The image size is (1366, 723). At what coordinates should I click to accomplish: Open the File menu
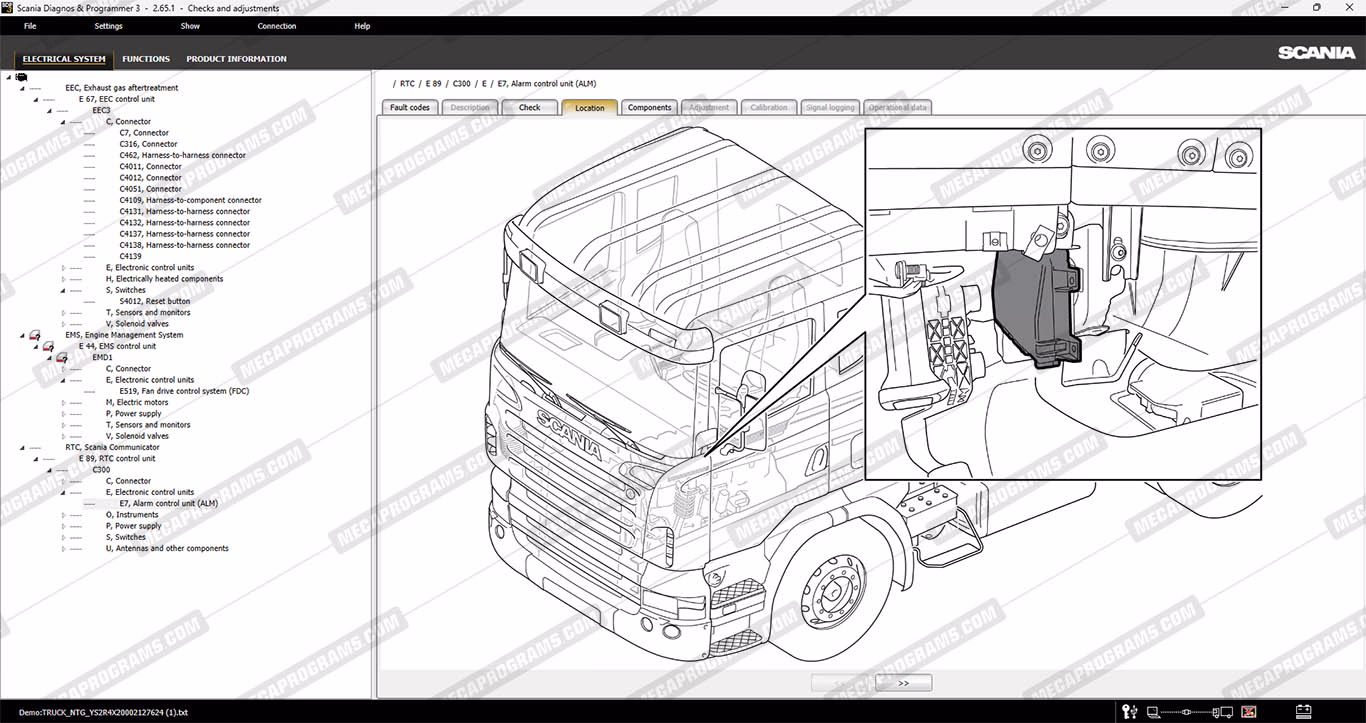[30, 26]
